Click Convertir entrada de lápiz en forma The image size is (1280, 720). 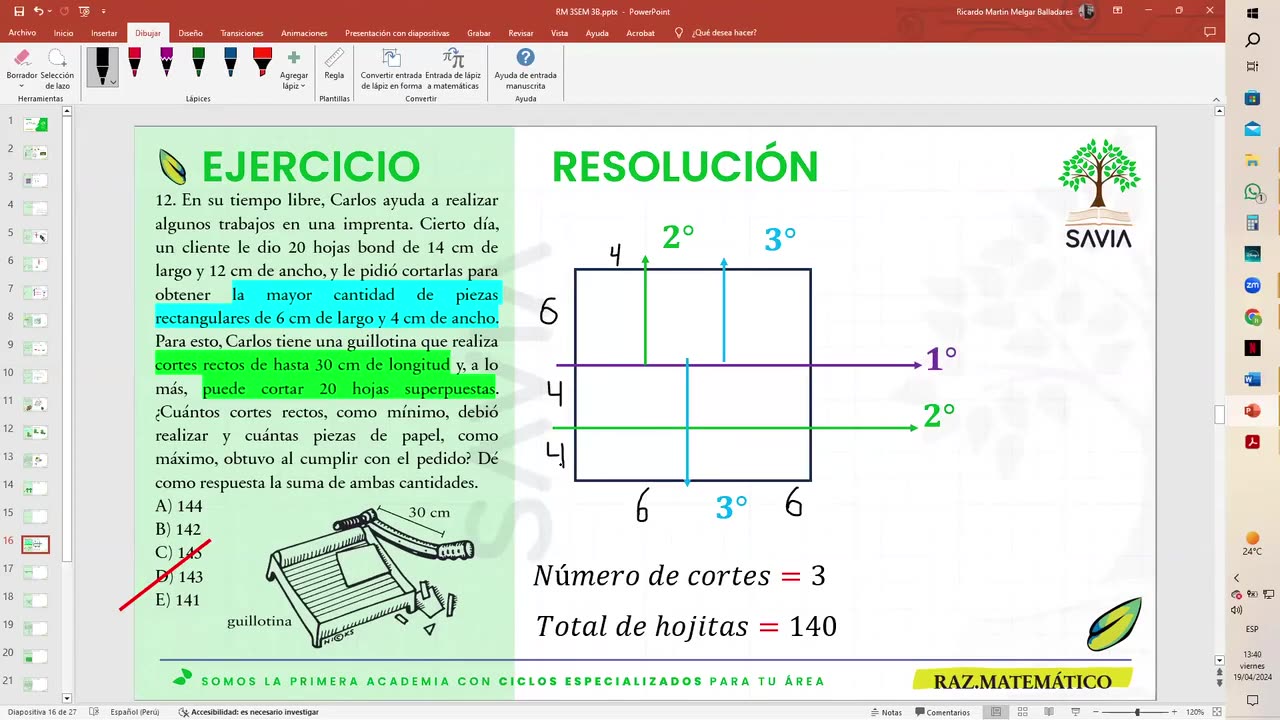pyautogui.click(x=391, y=69)
